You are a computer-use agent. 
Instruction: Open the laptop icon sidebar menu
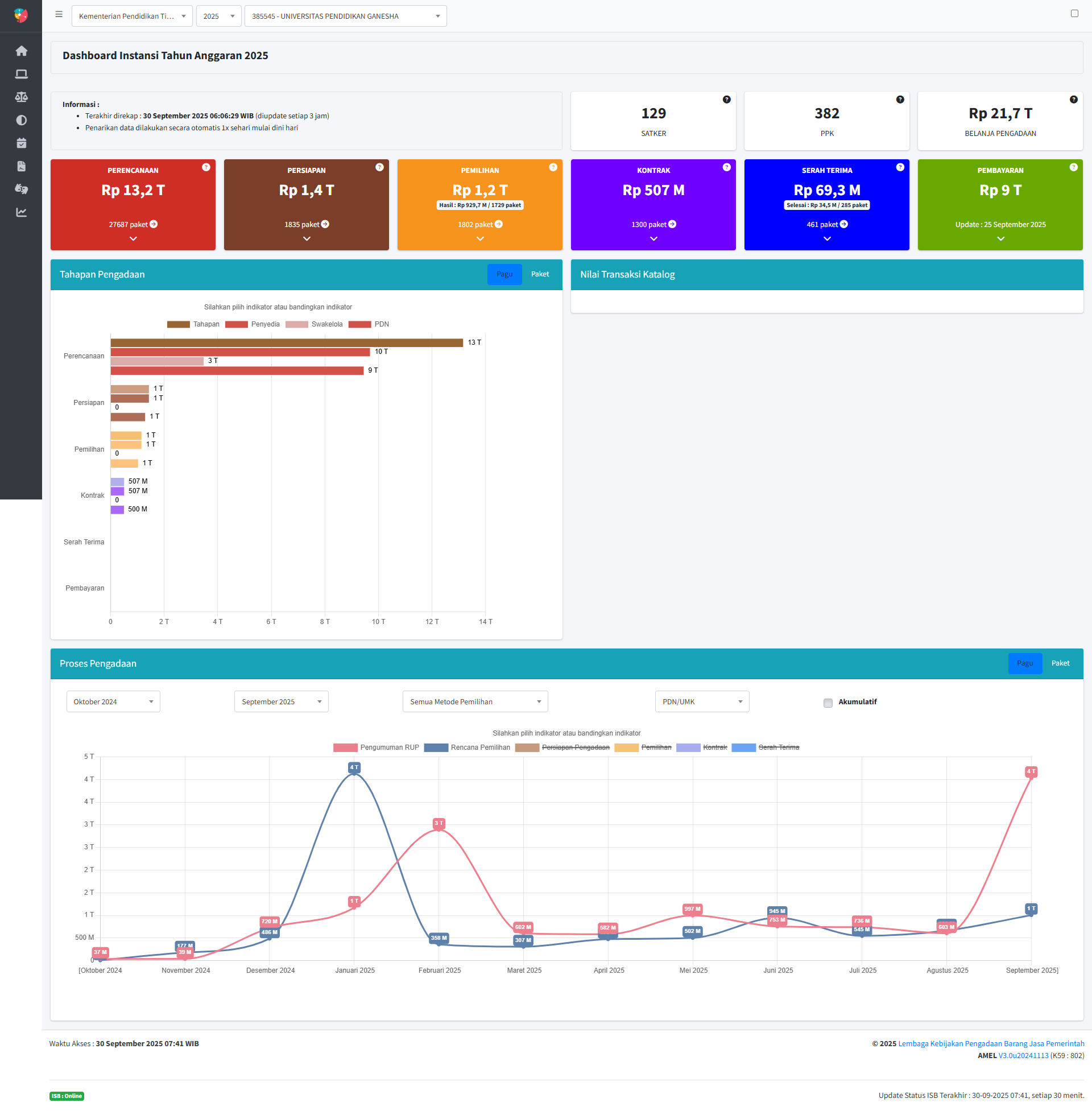[21, 74]
